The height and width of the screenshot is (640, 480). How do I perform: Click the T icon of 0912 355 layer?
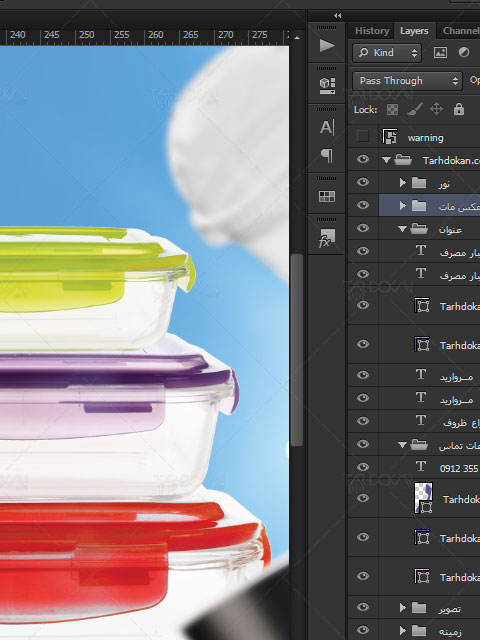coord(421,466)
